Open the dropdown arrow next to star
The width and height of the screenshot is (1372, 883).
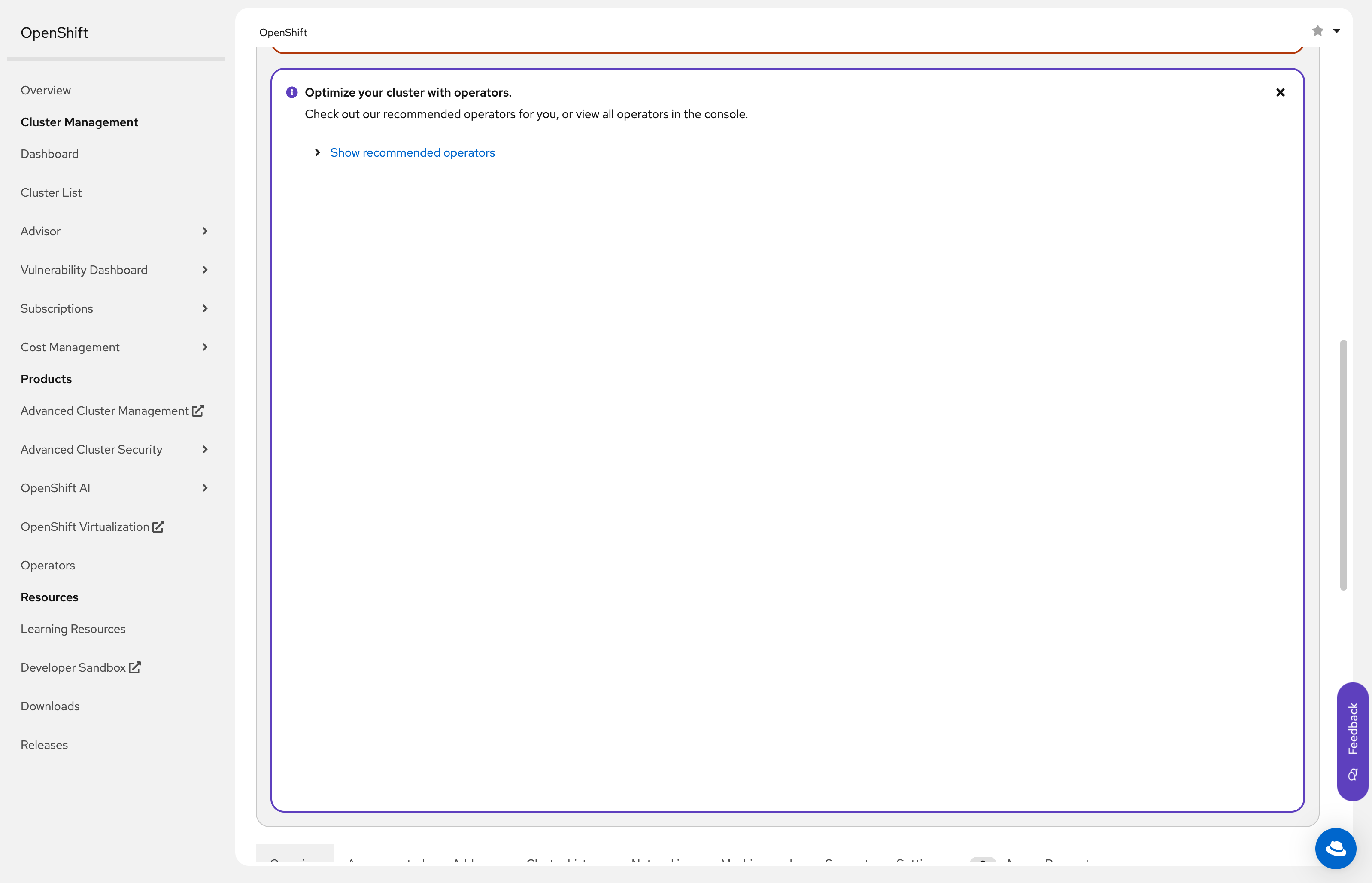pos(1336,31)
